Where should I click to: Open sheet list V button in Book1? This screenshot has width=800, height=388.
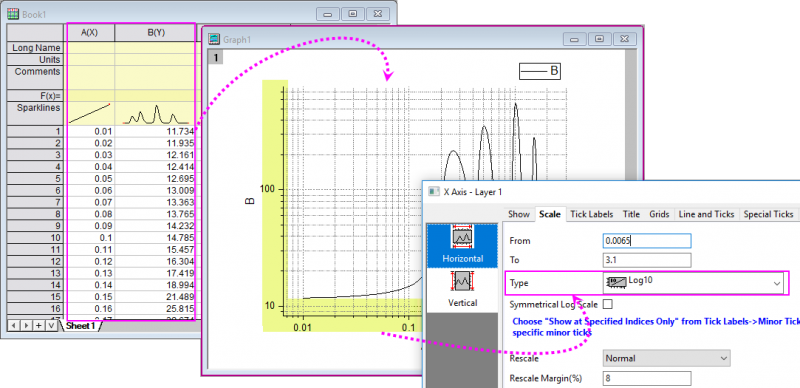(50, 325)
